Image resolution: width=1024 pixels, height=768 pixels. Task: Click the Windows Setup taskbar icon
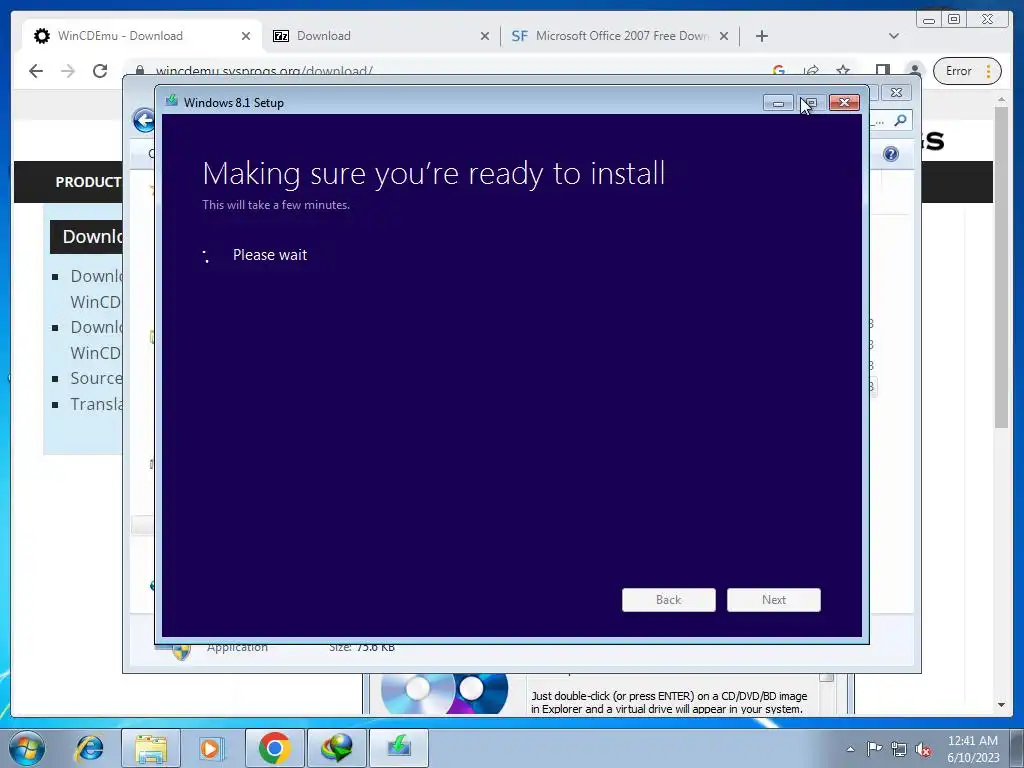pos(399,748)
